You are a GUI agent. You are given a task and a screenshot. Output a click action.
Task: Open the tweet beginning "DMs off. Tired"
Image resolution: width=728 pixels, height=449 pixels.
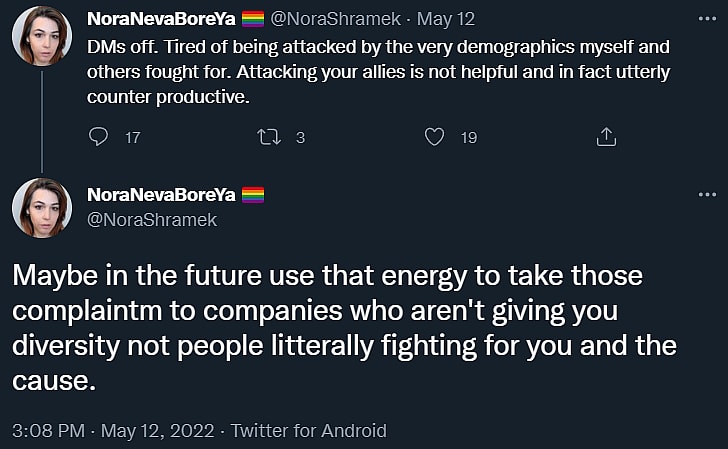pyautogui.click(x=378, y=74)
